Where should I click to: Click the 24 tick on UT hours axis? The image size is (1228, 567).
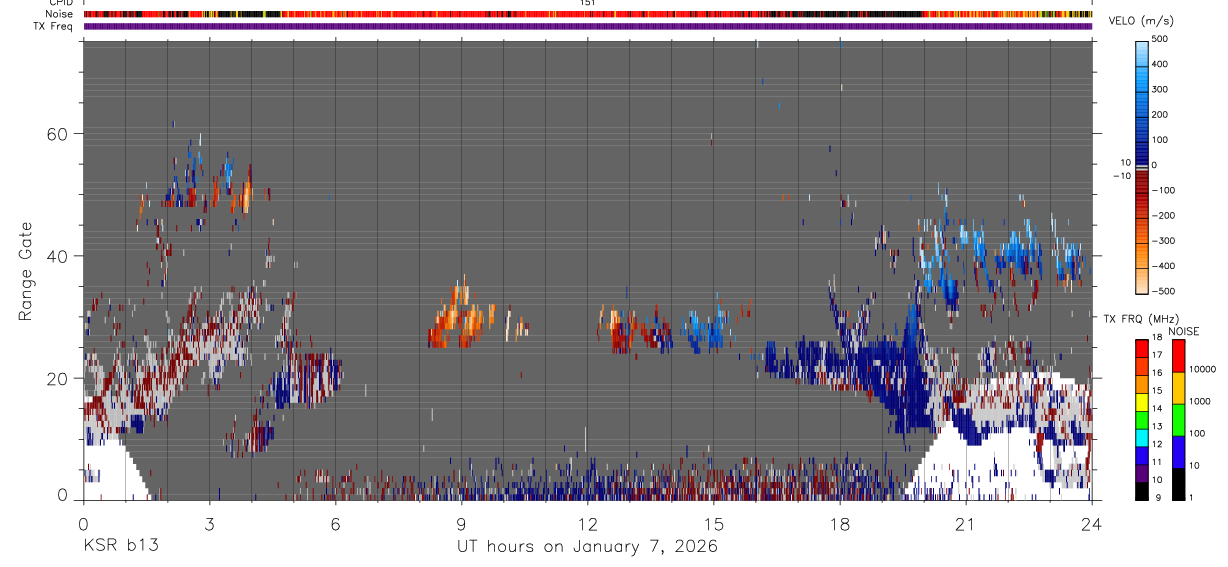coord(1091,524)
